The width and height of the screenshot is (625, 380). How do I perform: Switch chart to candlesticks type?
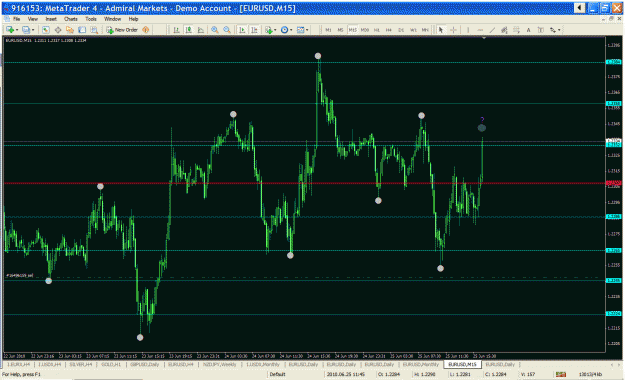[189, 30]
